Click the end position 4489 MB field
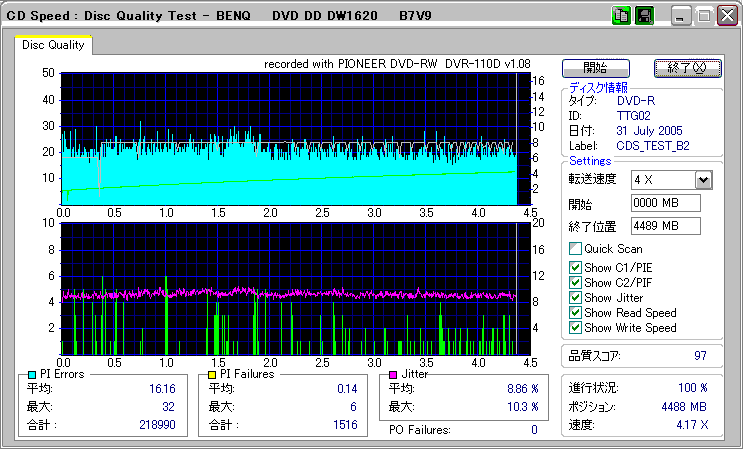743x449 pixels. click(x=665, y=225)
